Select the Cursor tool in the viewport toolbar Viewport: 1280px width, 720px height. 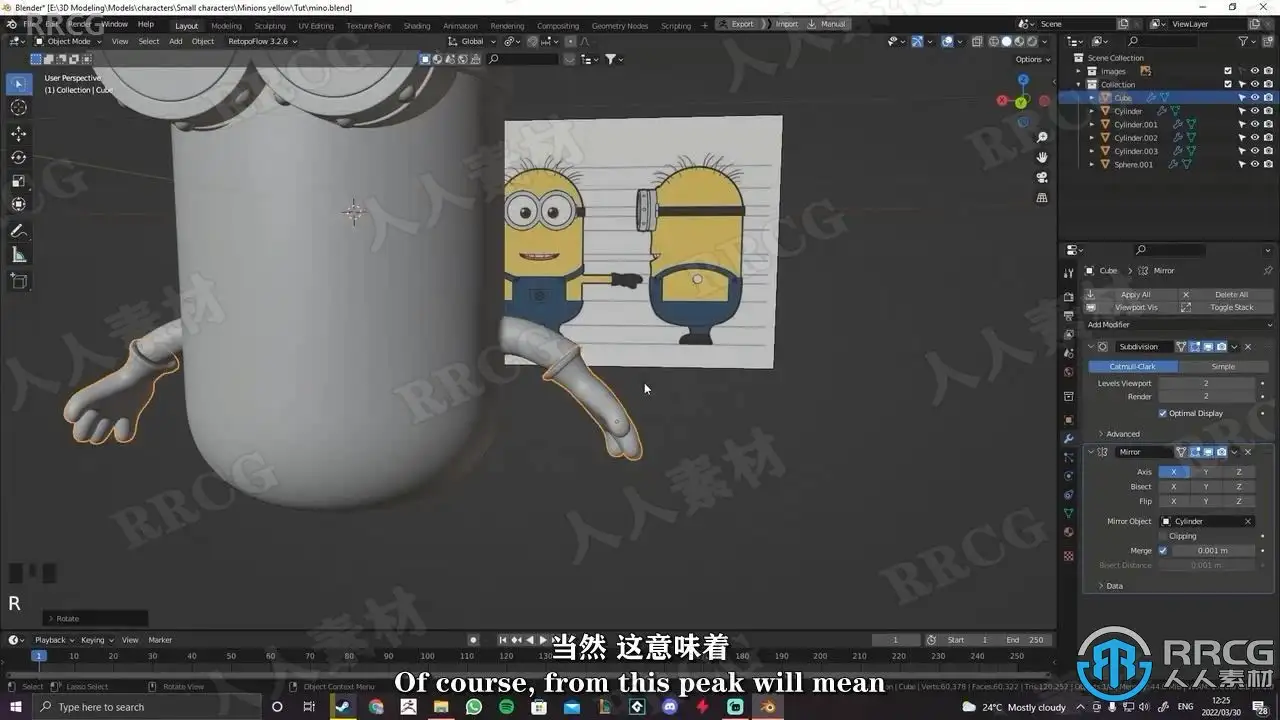click(19, 108)
